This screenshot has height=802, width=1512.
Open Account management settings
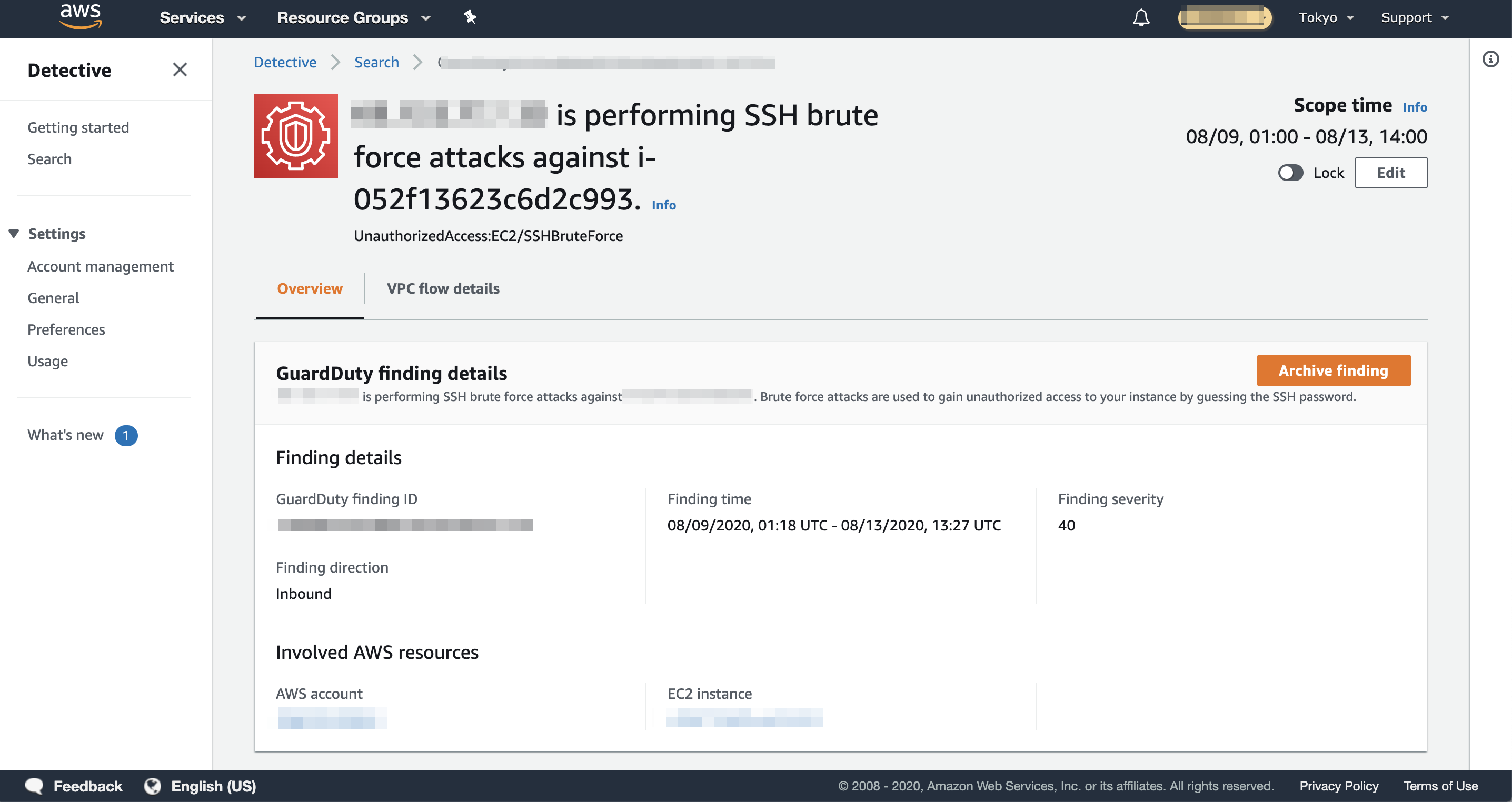(101, 266)
